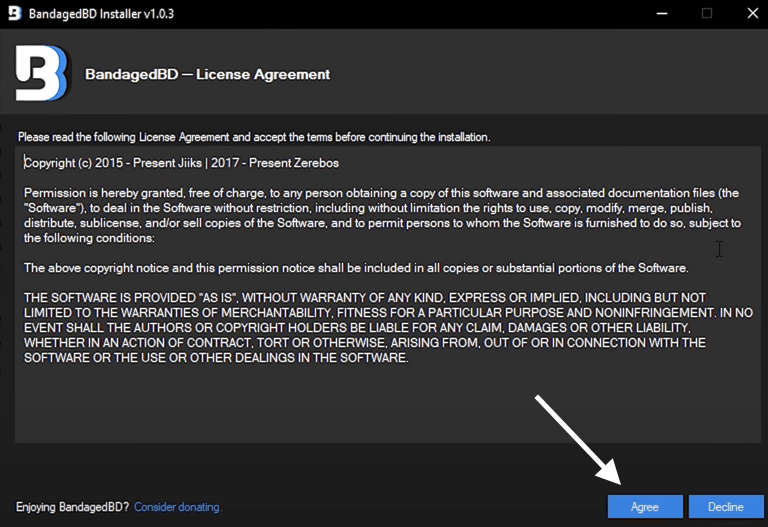Click the 'Enjoying BandagedBD?' label
This screenshot has width=768, height=527.
[x=73, y=507]
